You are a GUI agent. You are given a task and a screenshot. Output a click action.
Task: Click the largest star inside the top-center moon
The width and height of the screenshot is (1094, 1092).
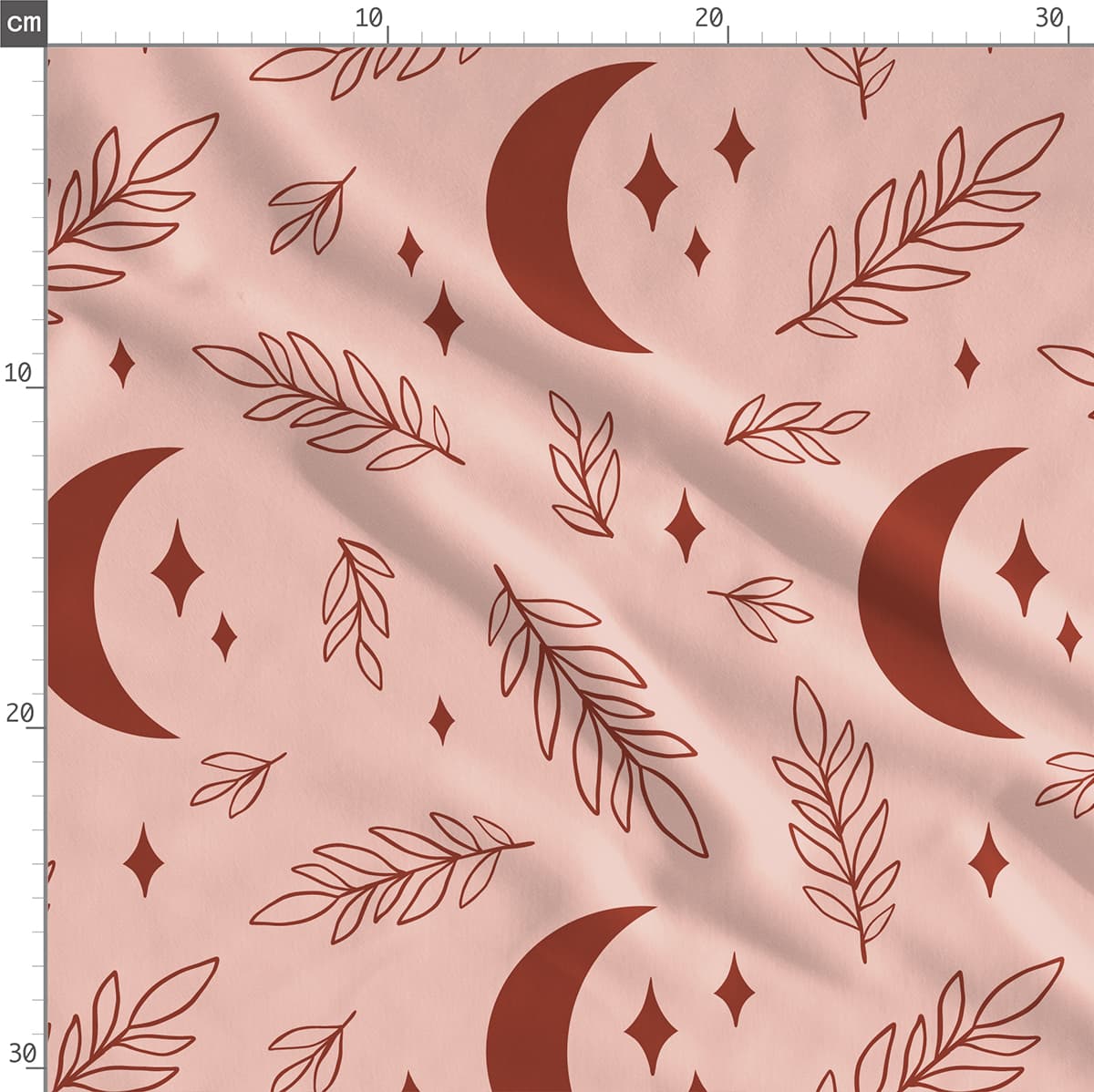click(651, 182)
